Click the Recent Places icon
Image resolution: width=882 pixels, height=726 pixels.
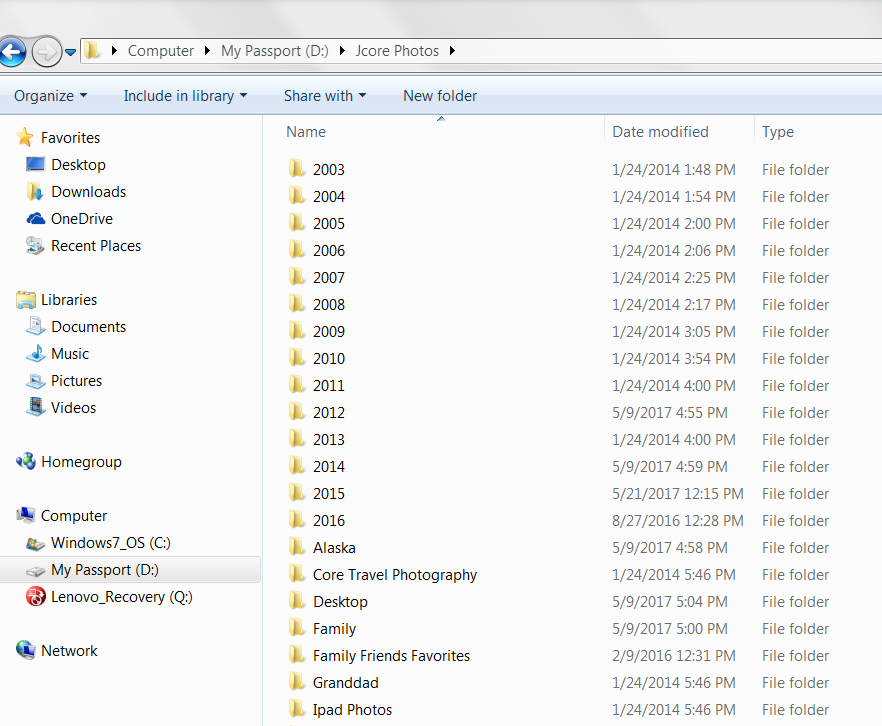(x=35, y=246)
